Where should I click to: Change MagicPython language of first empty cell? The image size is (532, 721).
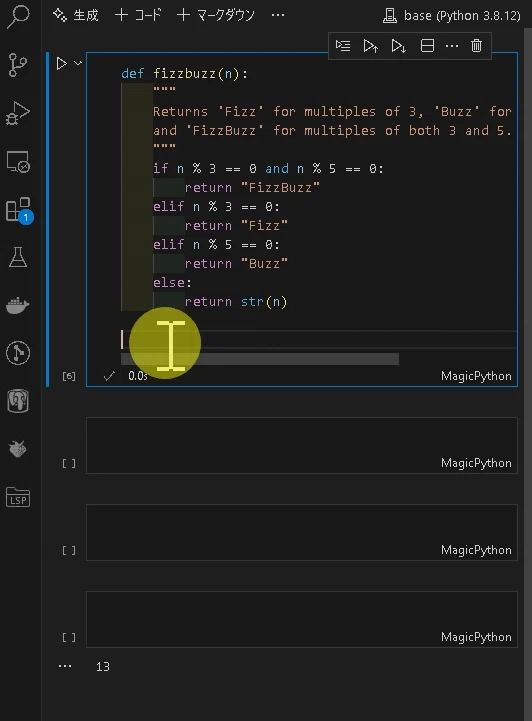pos(476,463)
